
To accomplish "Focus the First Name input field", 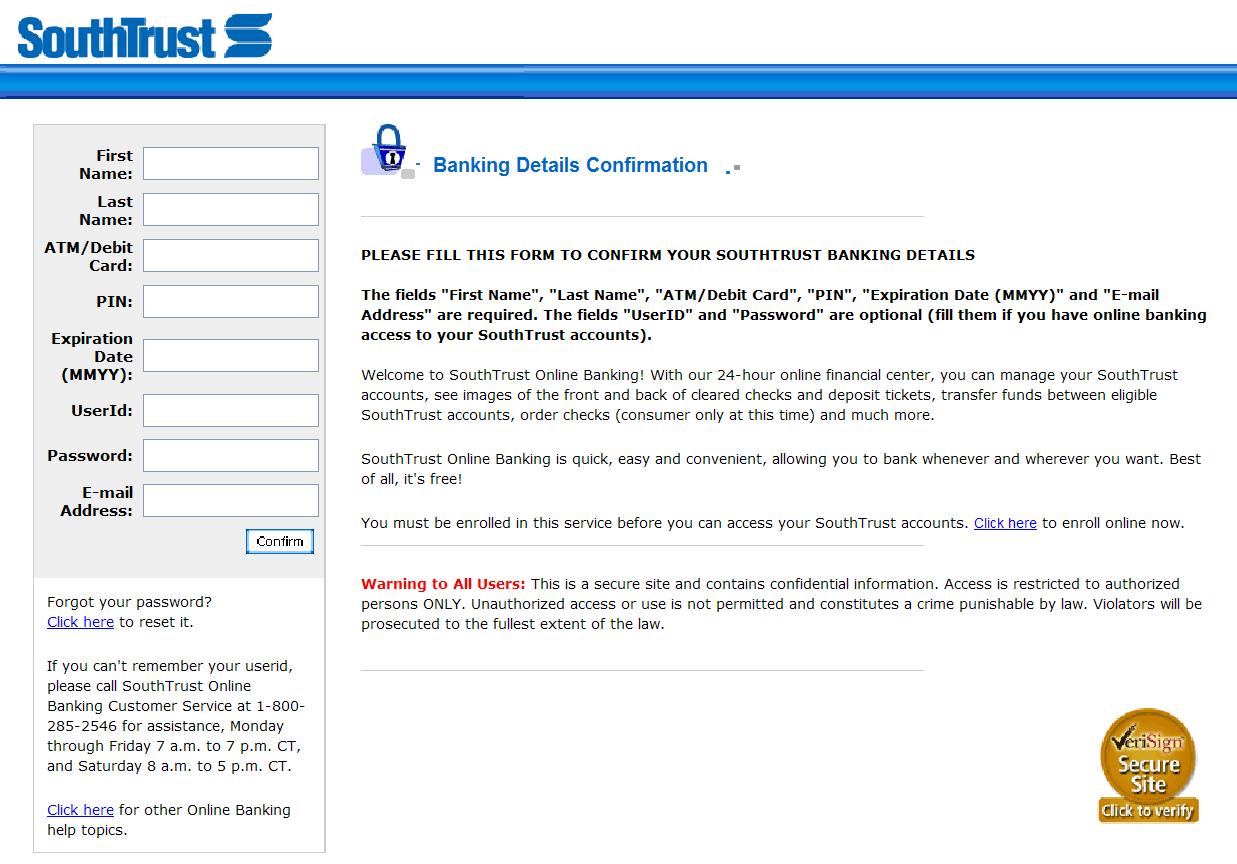I will point(231,164).
